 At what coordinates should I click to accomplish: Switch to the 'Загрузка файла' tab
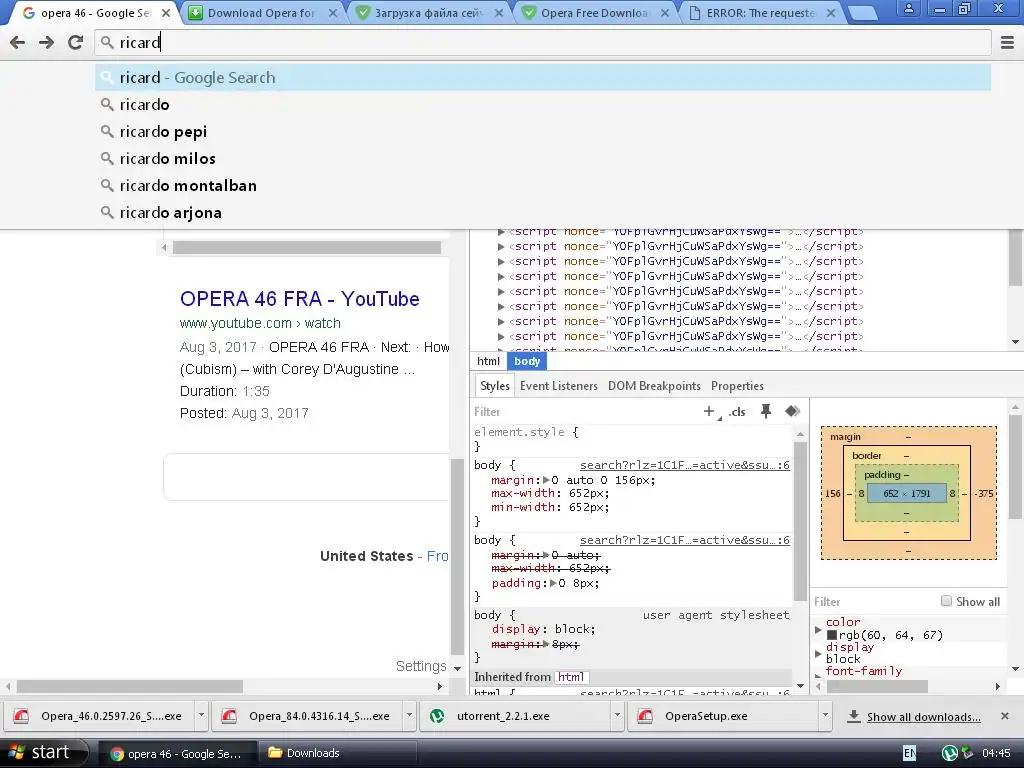(427, 13)
